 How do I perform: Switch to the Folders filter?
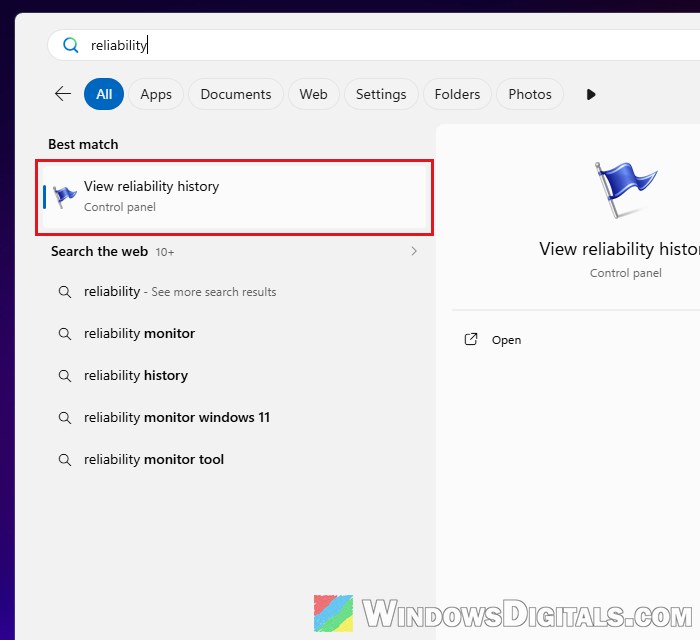[x=457, y=94]
